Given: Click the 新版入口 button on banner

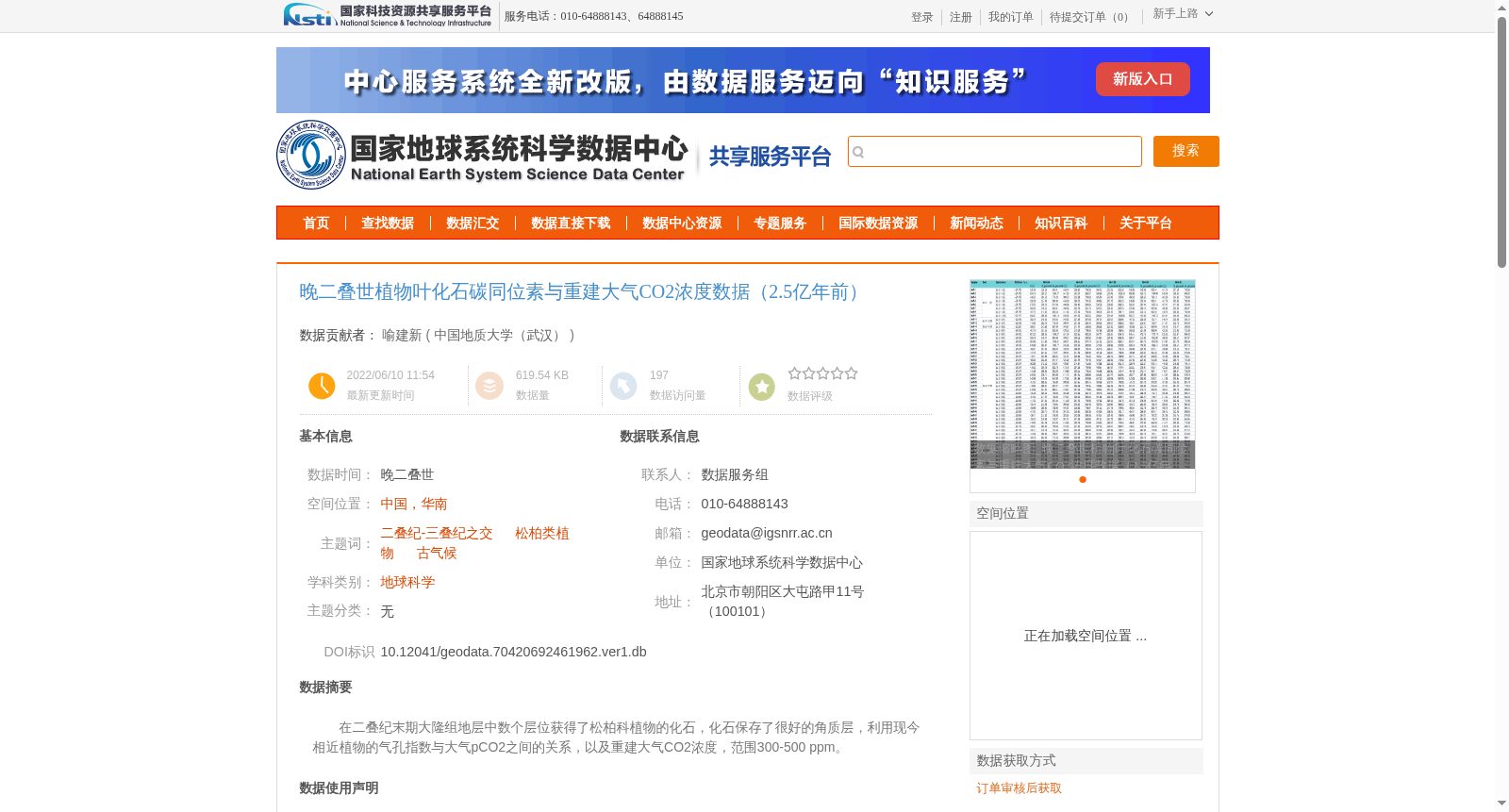Looking at the screenshot, I should pyautogui.click(x=1142, y=79).
